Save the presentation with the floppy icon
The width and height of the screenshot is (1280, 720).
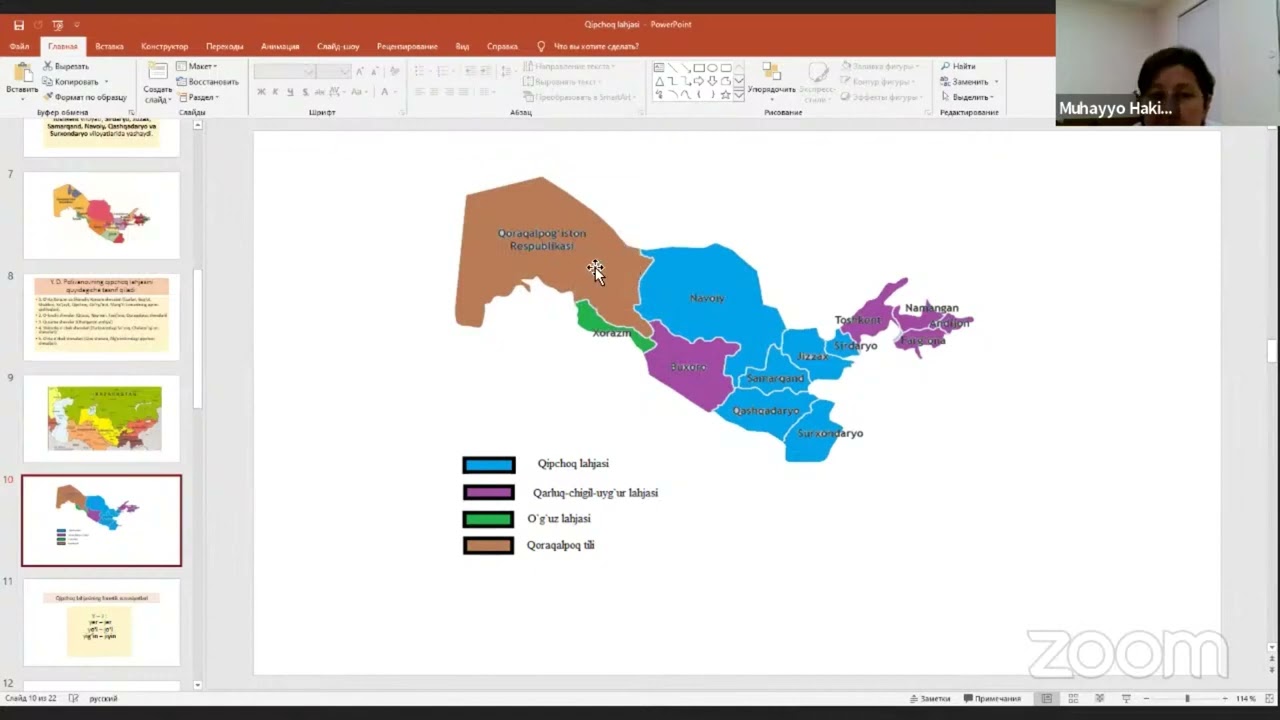tap(18, 25)
